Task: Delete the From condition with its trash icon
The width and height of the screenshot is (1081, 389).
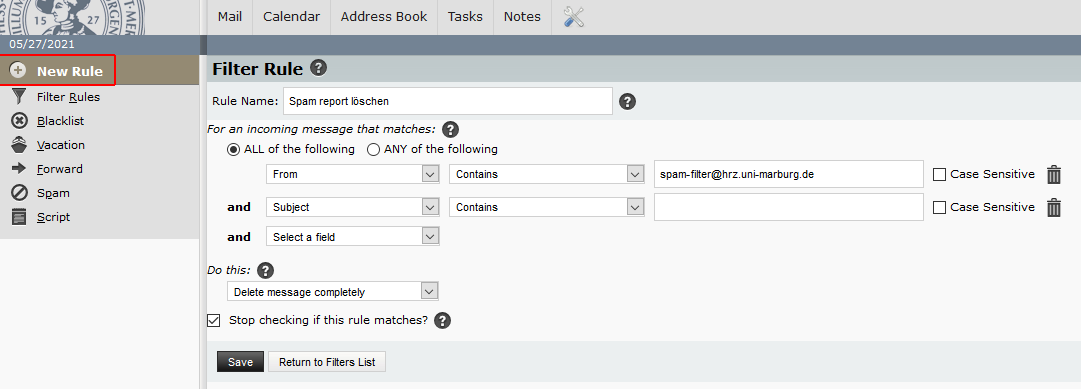Action: pyautogui.click(x=1053, y=174)
